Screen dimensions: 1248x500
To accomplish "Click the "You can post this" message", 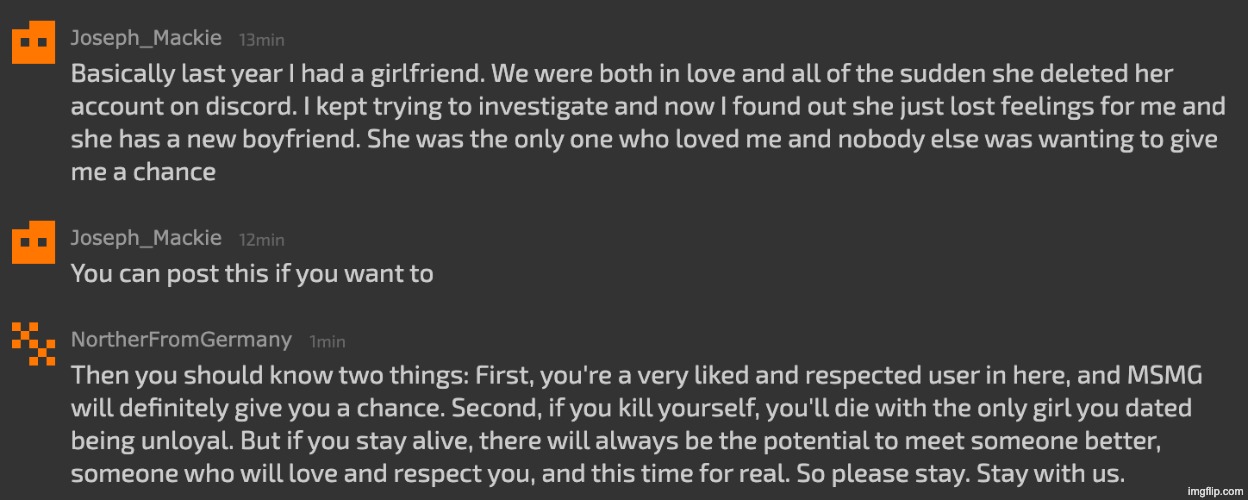I will pyautogui.click(x=252, y=273).
